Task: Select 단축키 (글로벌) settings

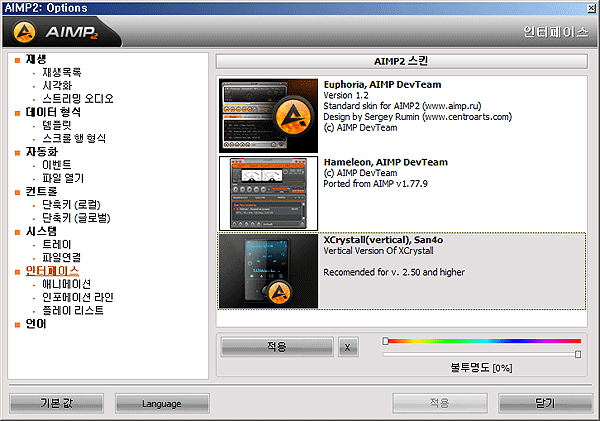Action: 76,218
